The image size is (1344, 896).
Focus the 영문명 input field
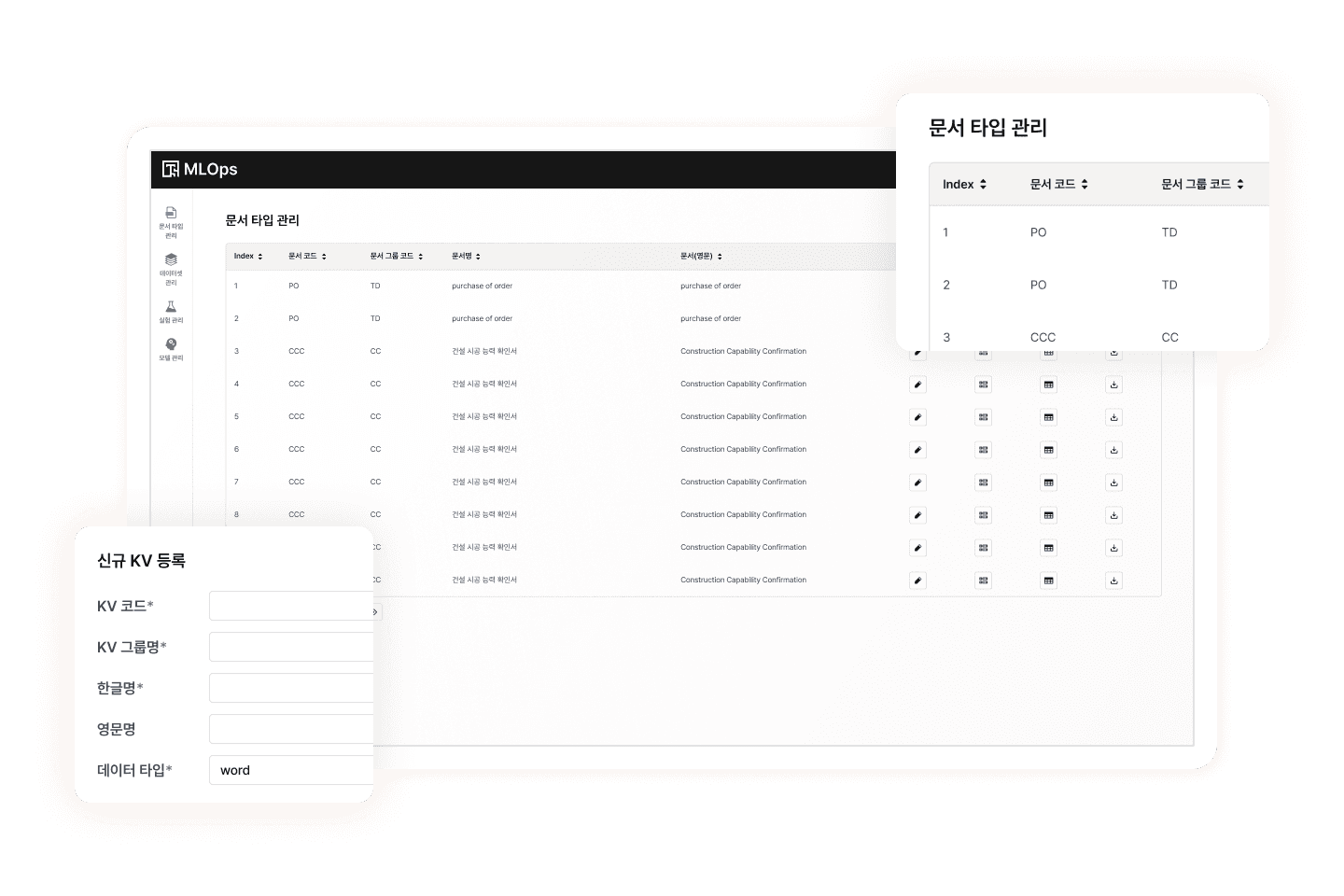(x=291, y=729)
